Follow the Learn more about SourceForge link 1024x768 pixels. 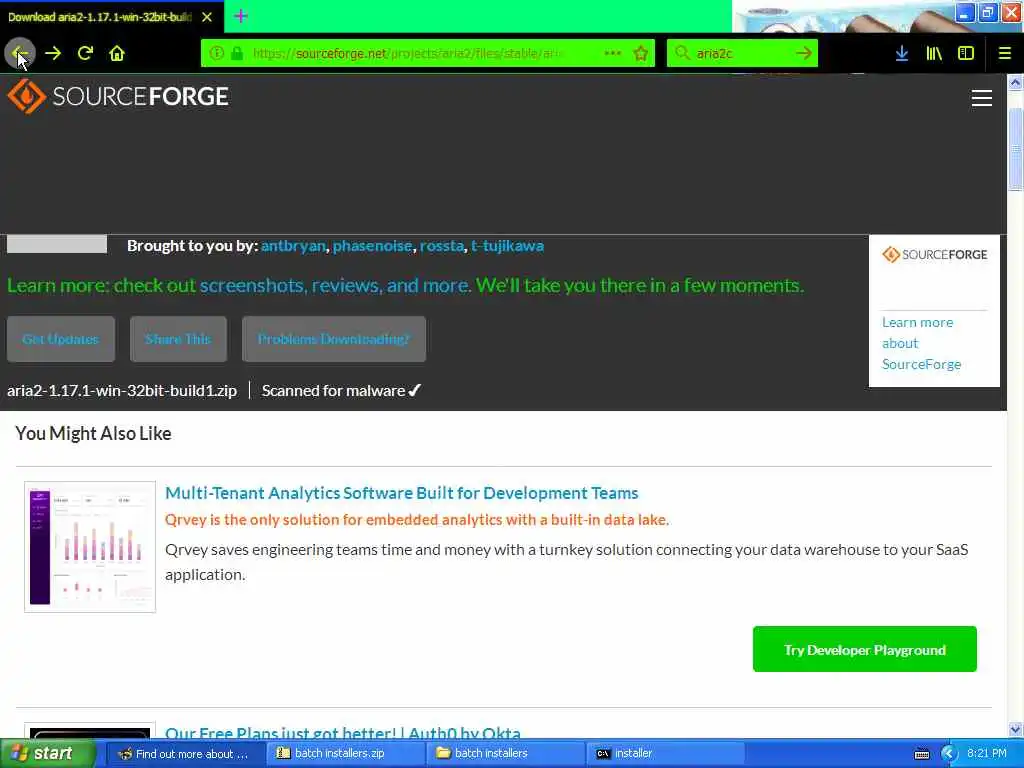[921, 344]
